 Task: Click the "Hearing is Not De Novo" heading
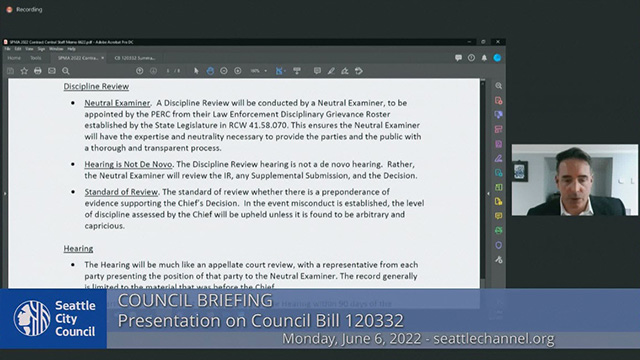pos(128,164)
